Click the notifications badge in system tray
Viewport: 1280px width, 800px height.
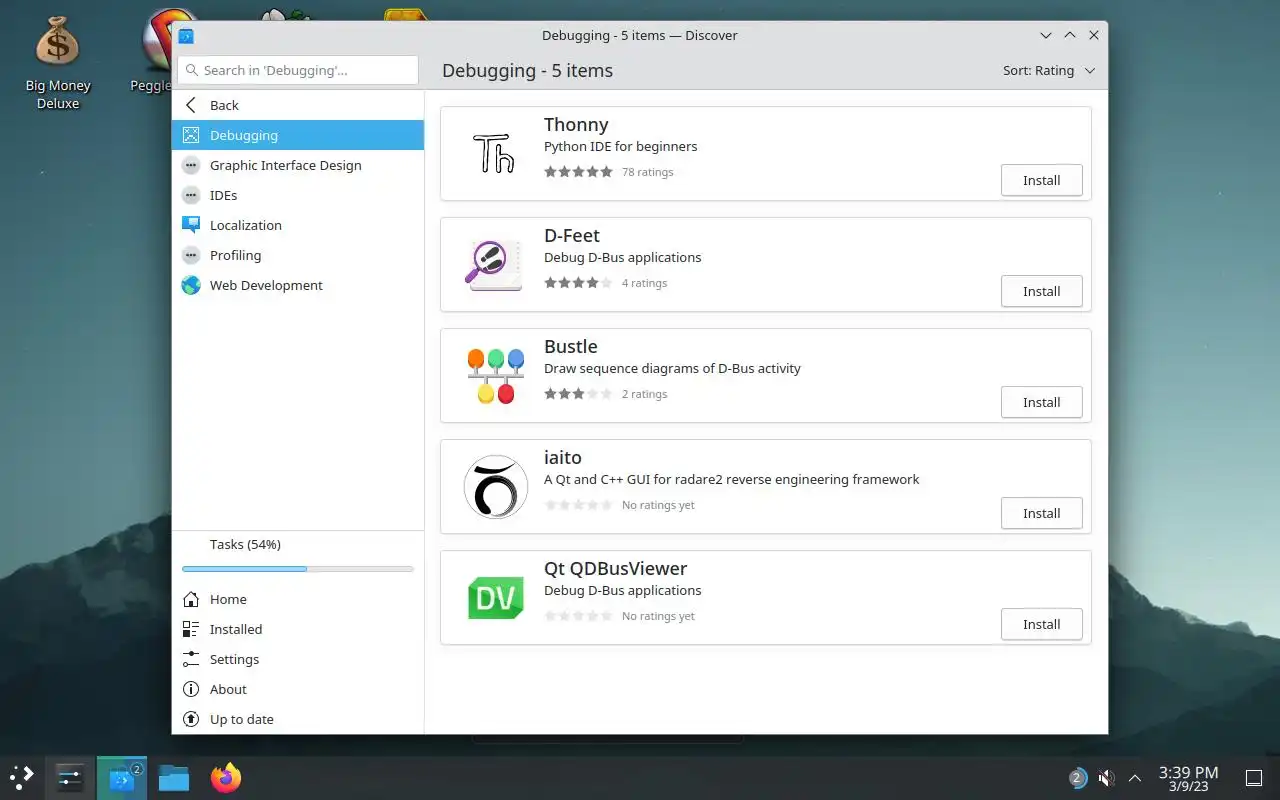[x=1077, y=777]
